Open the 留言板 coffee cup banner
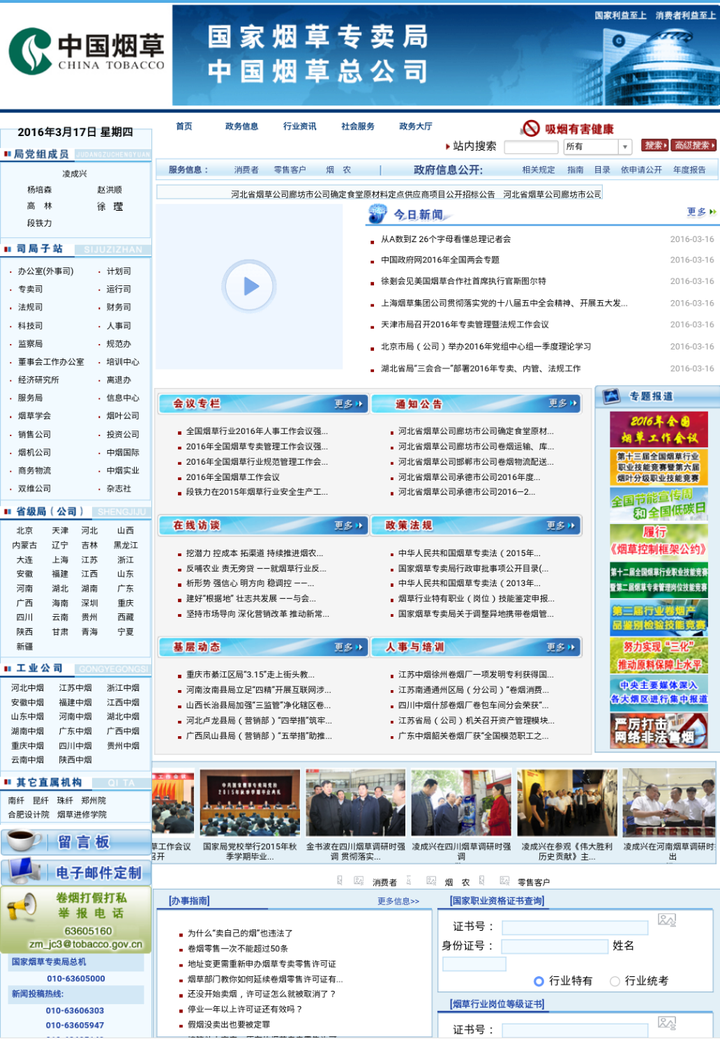The width and height of the screenshot is (720, 1039). pyautogui.click(x=76, y=842)
